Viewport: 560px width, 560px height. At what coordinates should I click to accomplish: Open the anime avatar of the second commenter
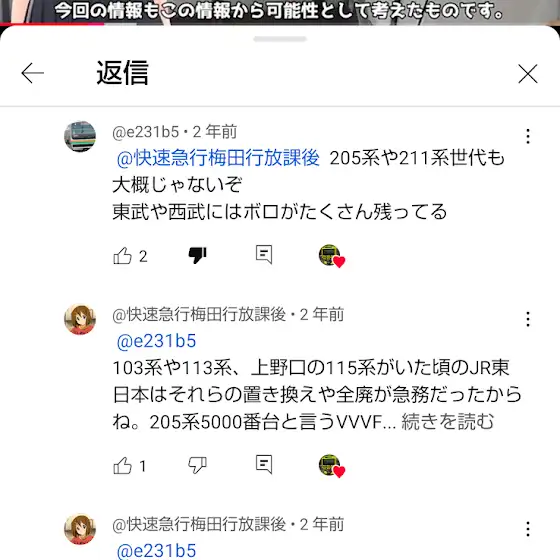(80, 319)
